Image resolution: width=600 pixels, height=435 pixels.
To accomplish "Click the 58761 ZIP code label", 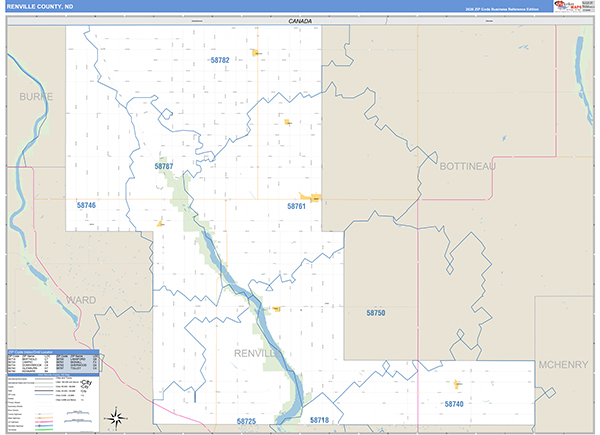I will 297,207.
